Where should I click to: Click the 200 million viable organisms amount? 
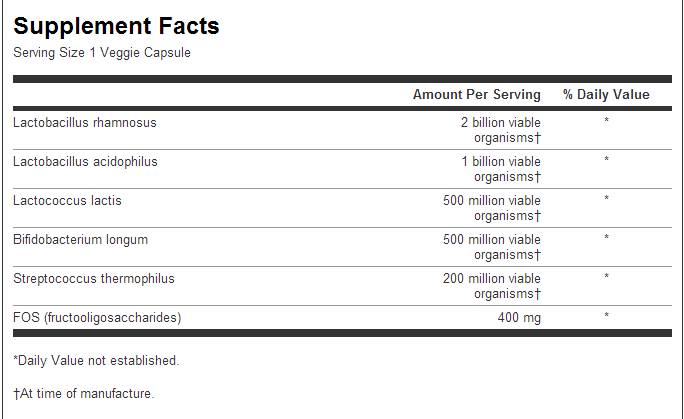pos(491,286)
